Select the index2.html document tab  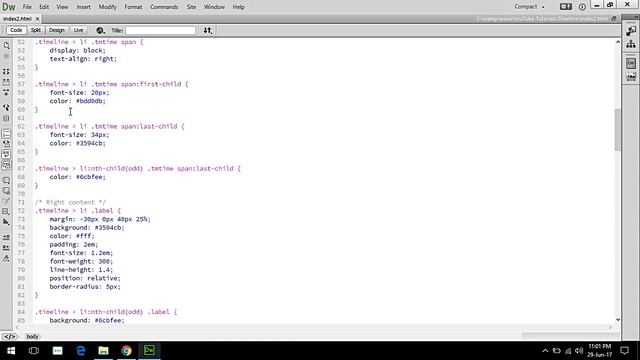pyautogui.click(x=17, y=19)
